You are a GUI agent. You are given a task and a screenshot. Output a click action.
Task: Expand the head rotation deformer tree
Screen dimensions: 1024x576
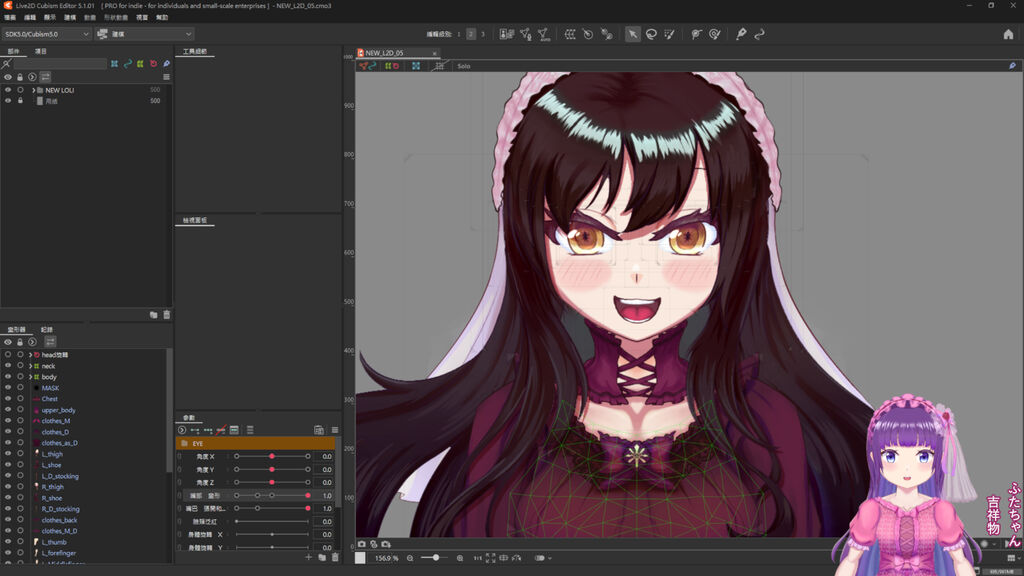coord(31,355)
